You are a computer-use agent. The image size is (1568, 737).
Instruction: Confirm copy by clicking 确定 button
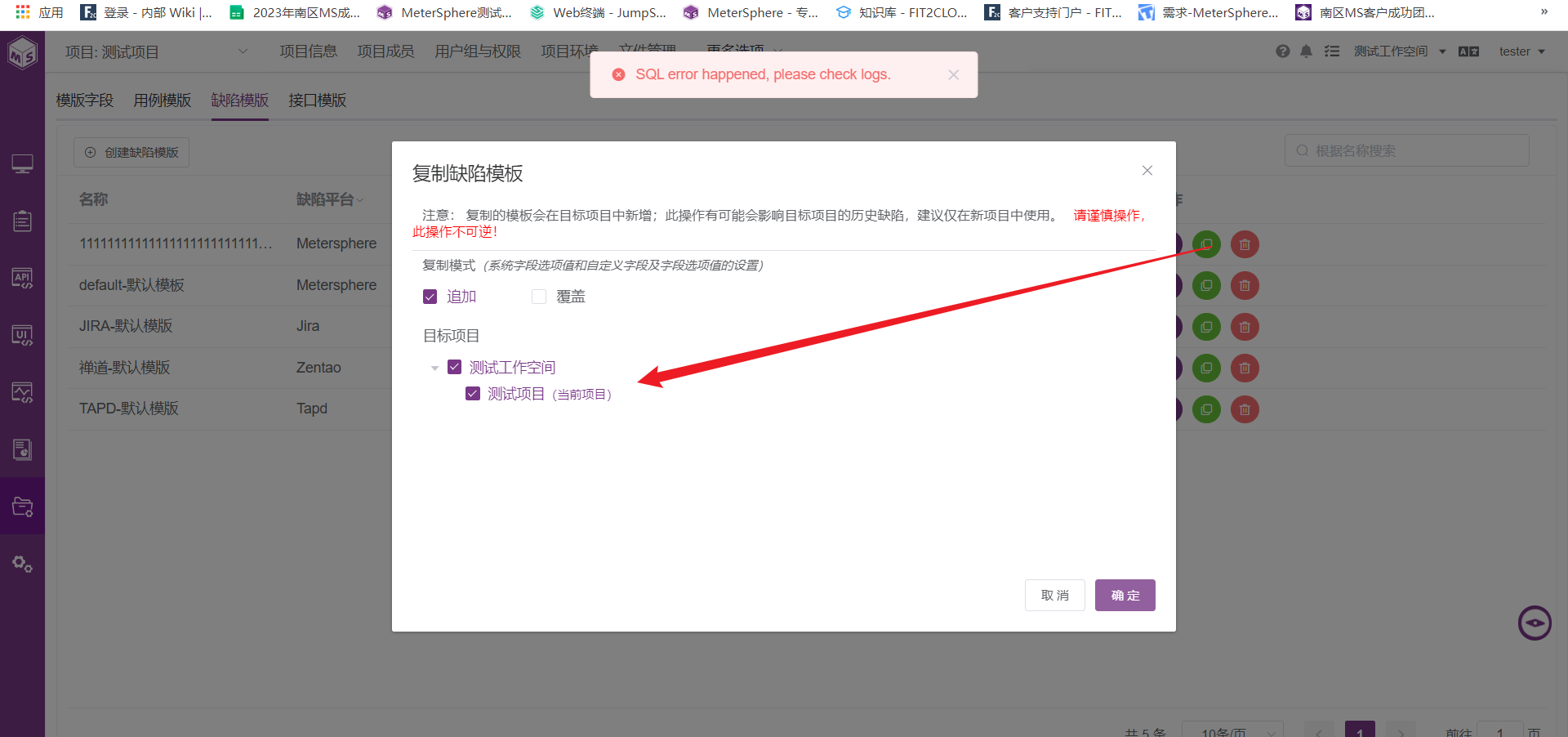pos(1125,595)
